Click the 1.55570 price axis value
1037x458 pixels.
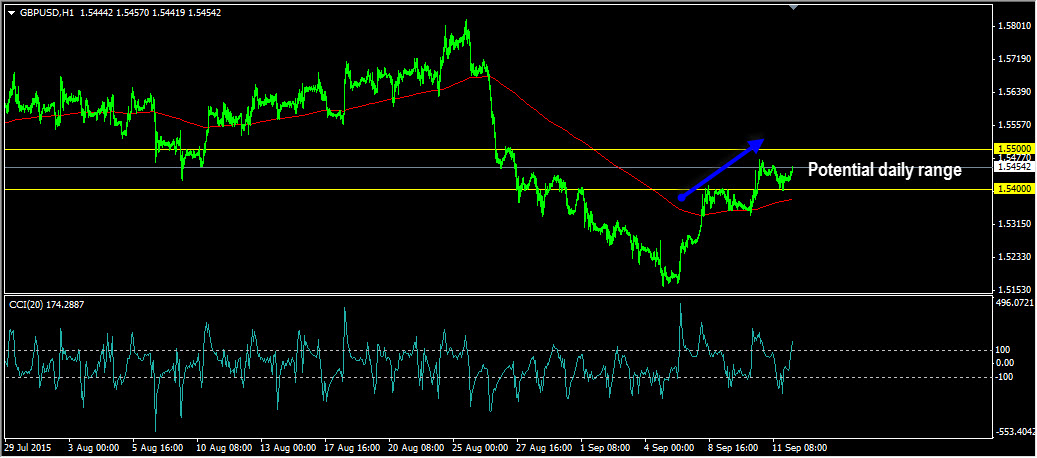pos(1015,125)
